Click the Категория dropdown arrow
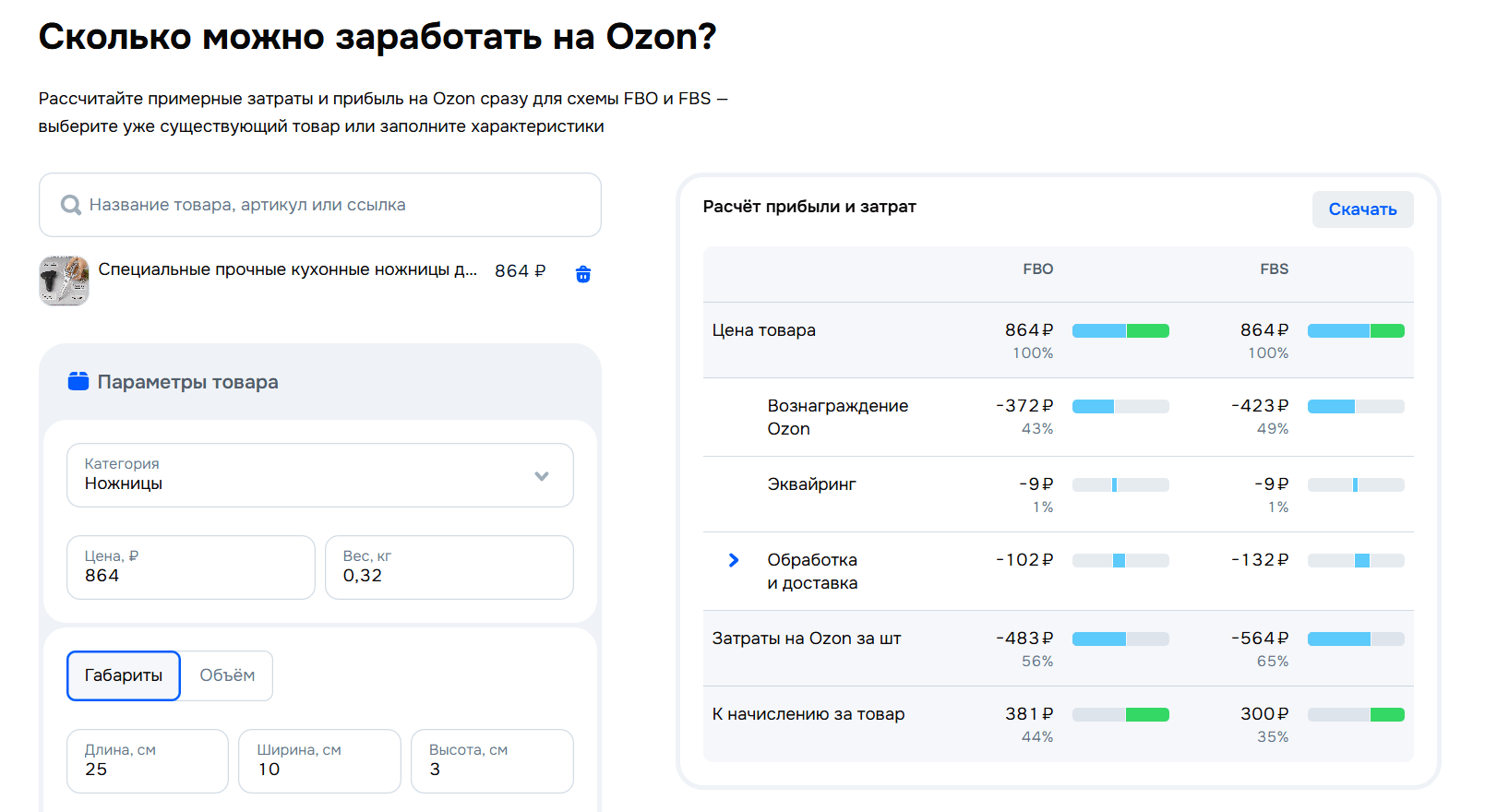The height and width of the screenshot is (812, 1485). point(542,476)
